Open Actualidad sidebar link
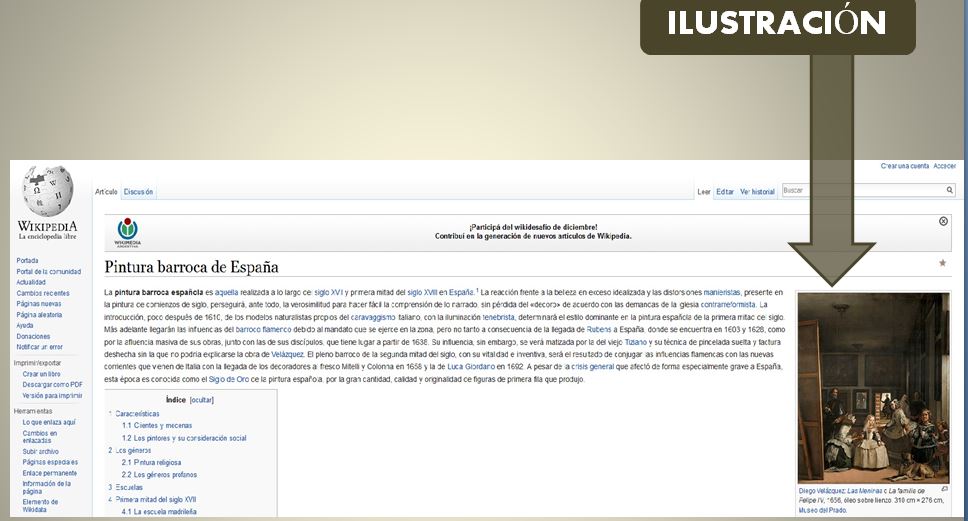The height and width of the screenshot is (521, 968). 31,282
